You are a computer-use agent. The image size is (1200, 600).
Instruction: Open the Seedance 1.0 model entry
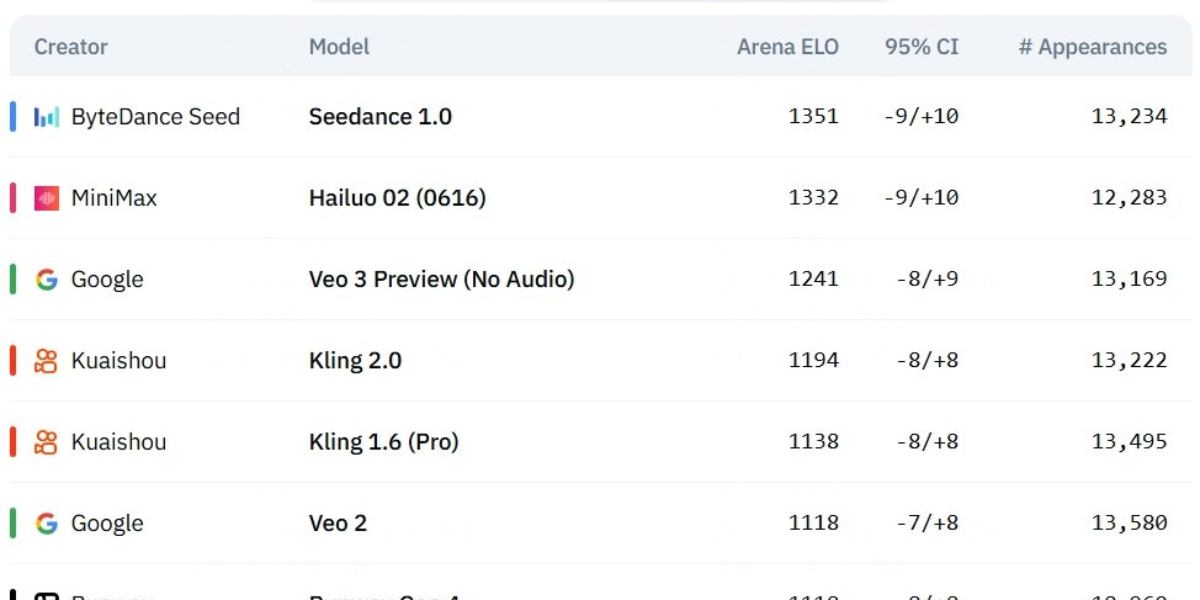[x=380, y=117]
